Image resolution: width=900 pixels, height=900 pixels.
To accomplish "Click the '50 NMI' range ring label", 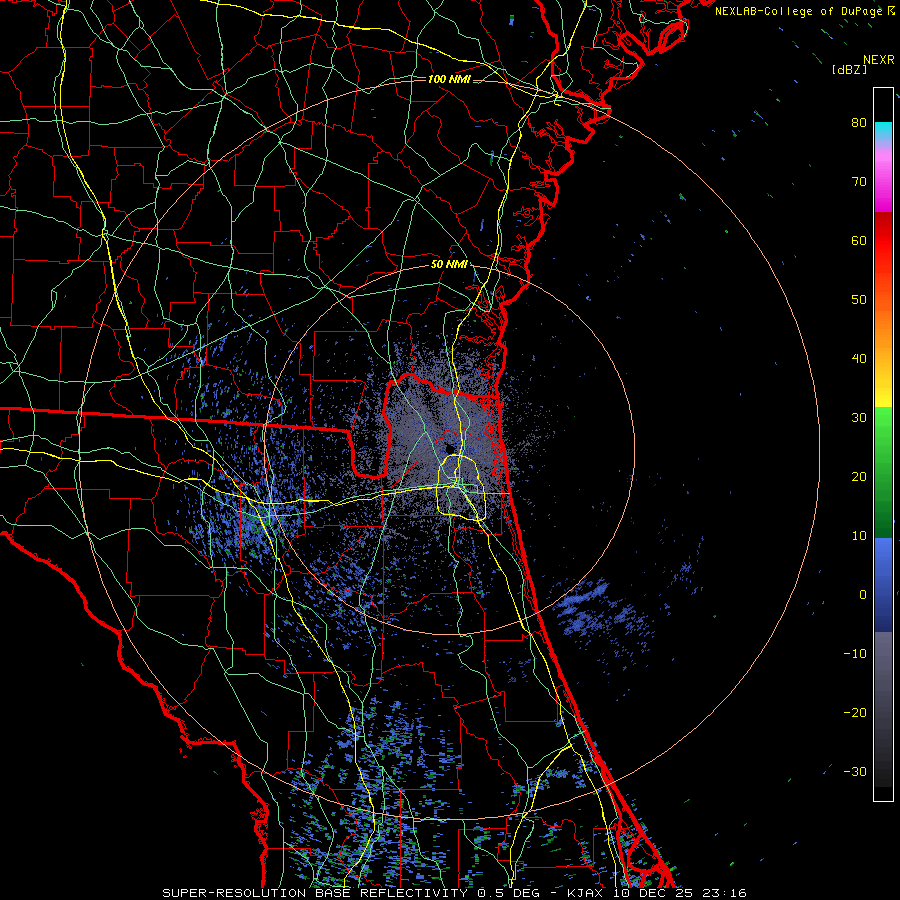I will 449,265.
